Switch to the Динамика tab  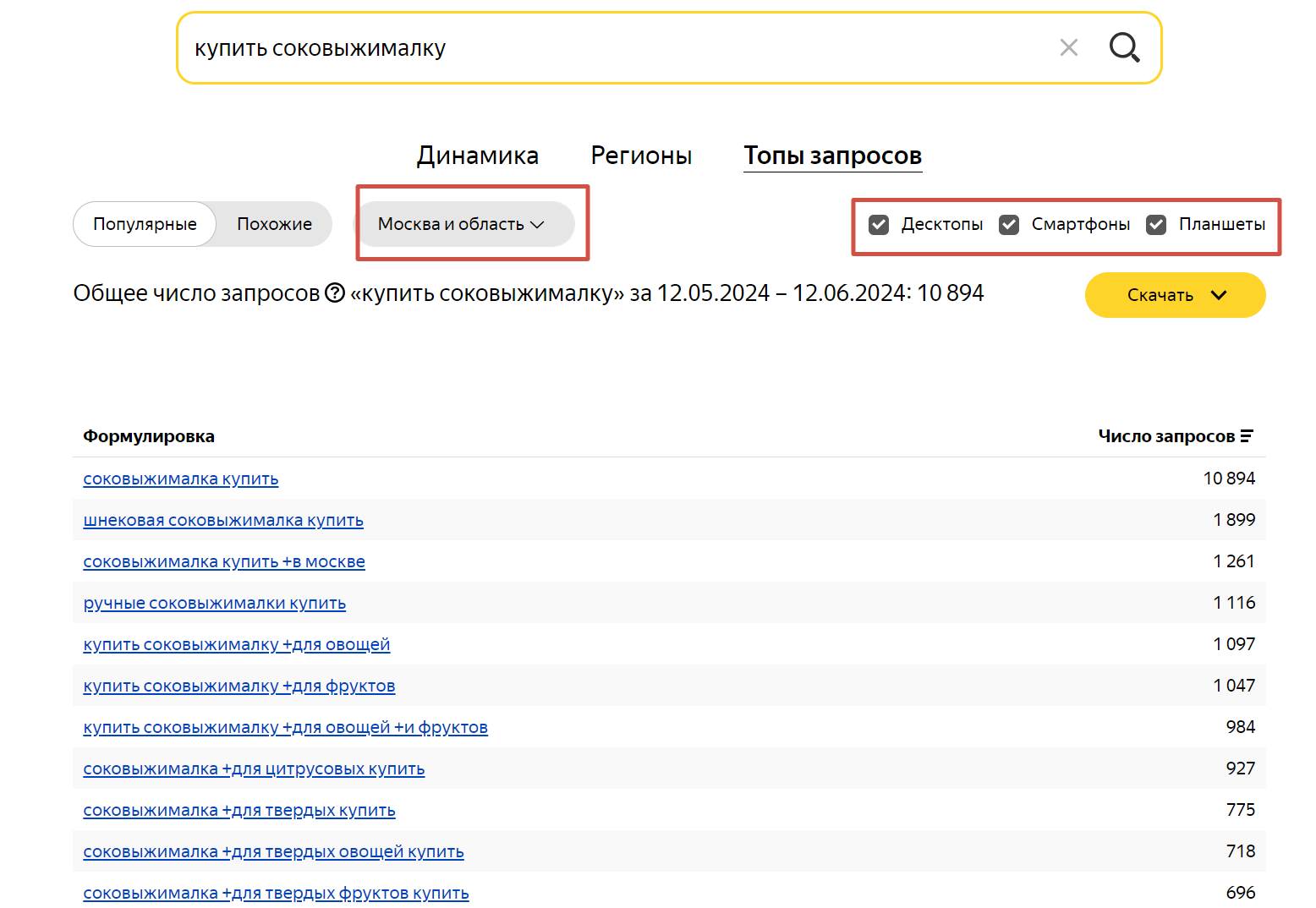[477, 156]
